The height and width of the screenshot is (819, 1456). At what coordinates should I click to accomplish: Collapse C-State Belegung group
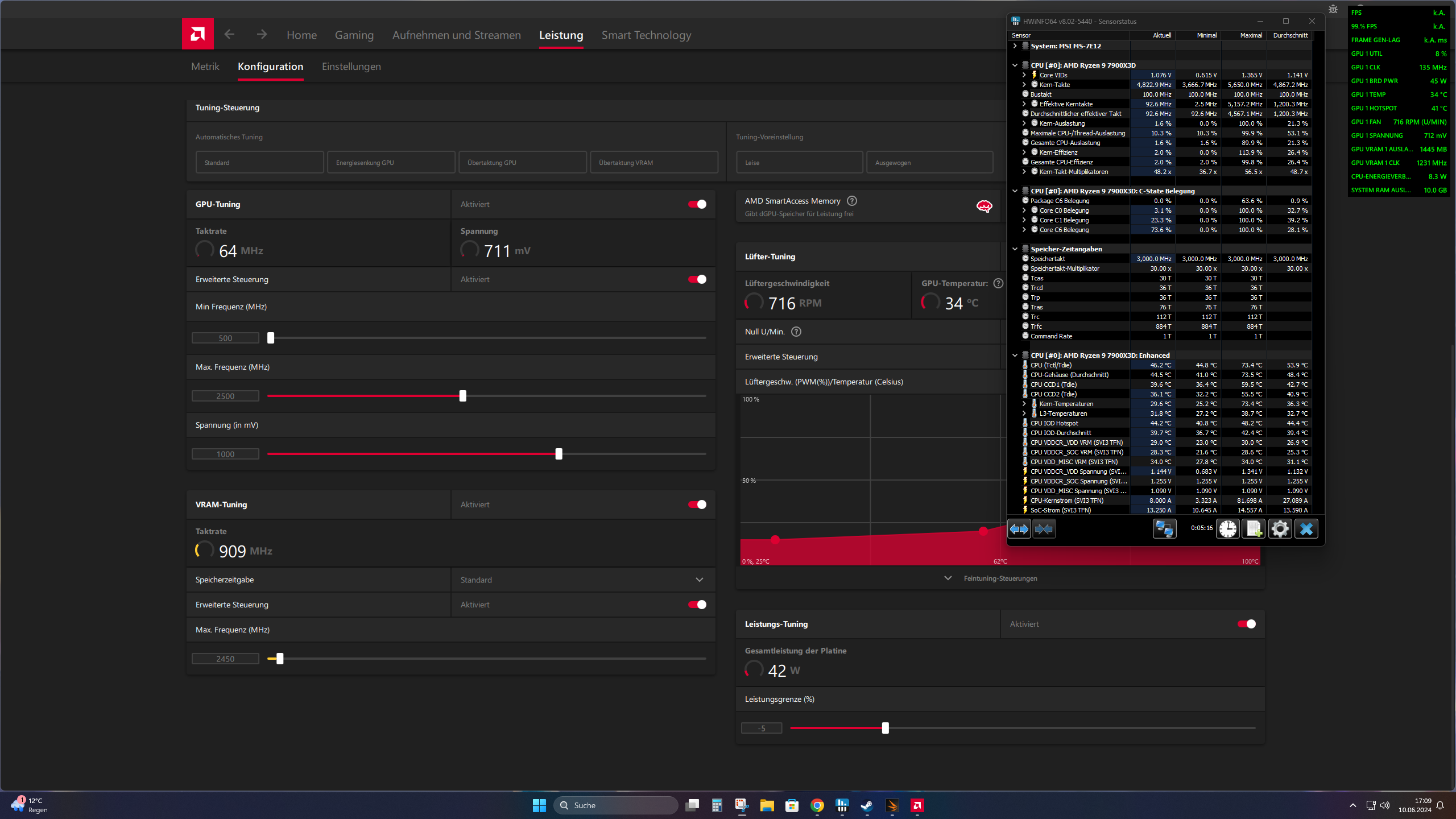click(x=1015, y=191)
